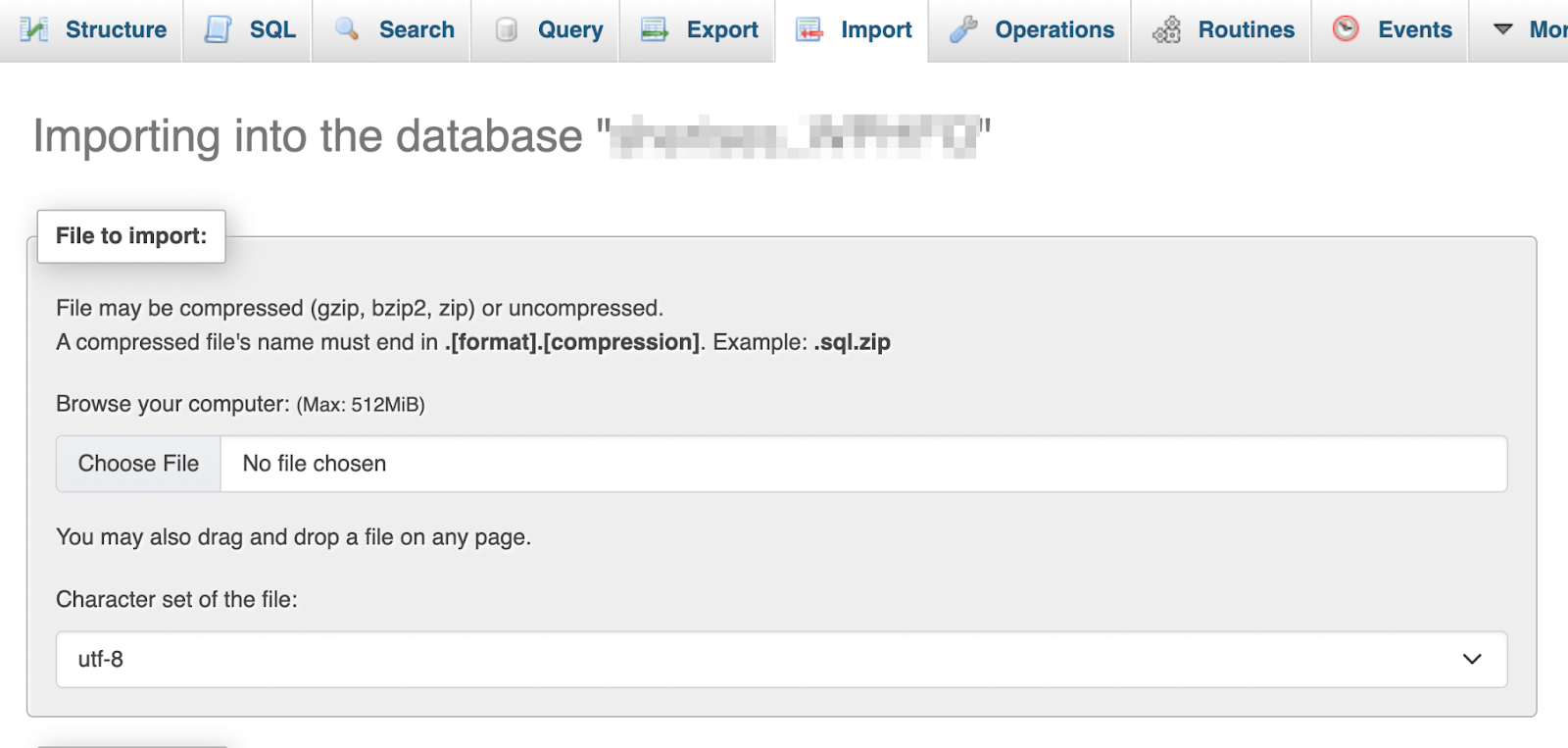Click the wrench icon for Operations

(x=963, y=29)
